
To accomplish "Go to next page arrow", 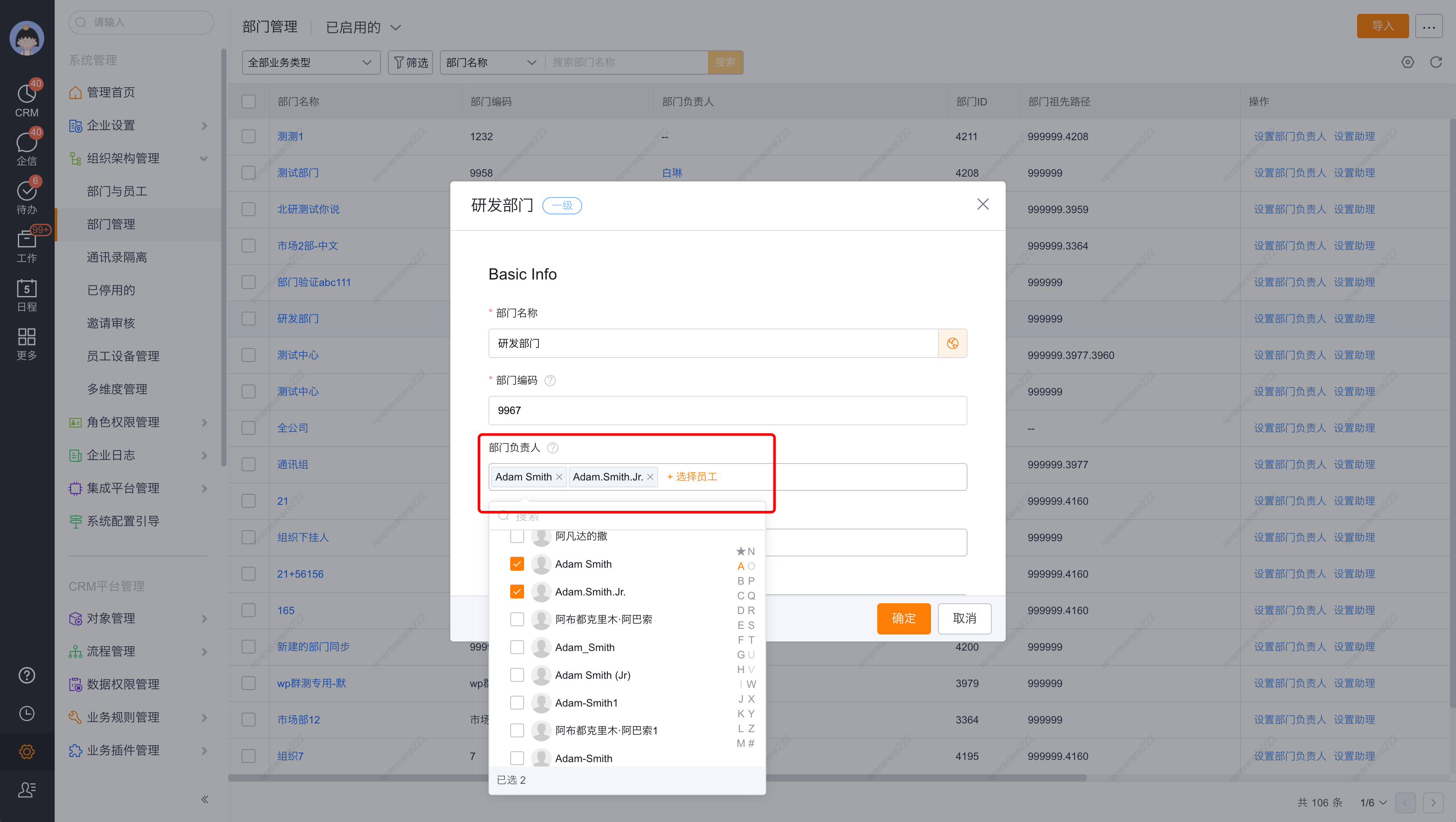I will pyautogui.click(x=1433, y=802).
